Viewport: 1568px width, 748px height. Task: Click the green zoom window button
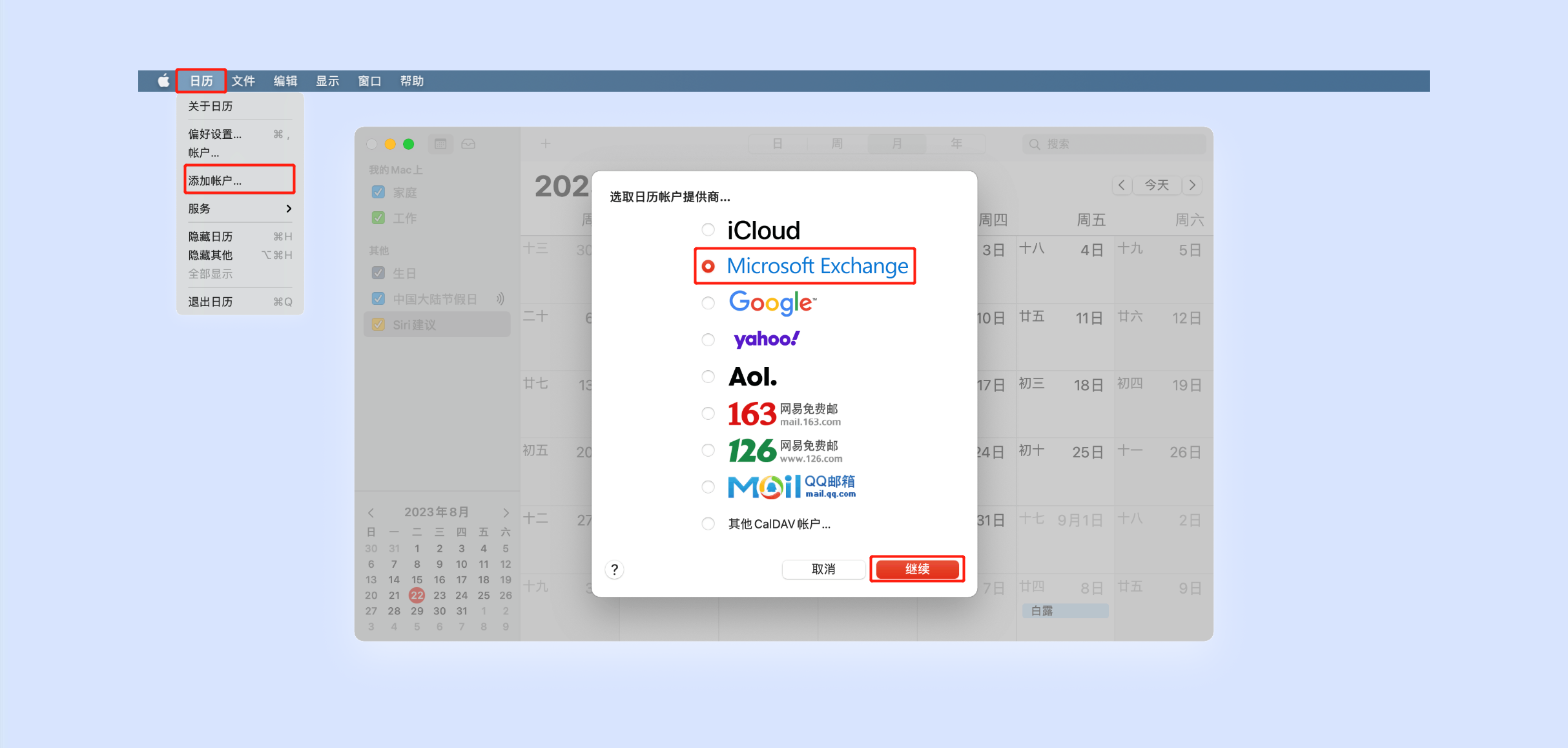coord(408,144)
